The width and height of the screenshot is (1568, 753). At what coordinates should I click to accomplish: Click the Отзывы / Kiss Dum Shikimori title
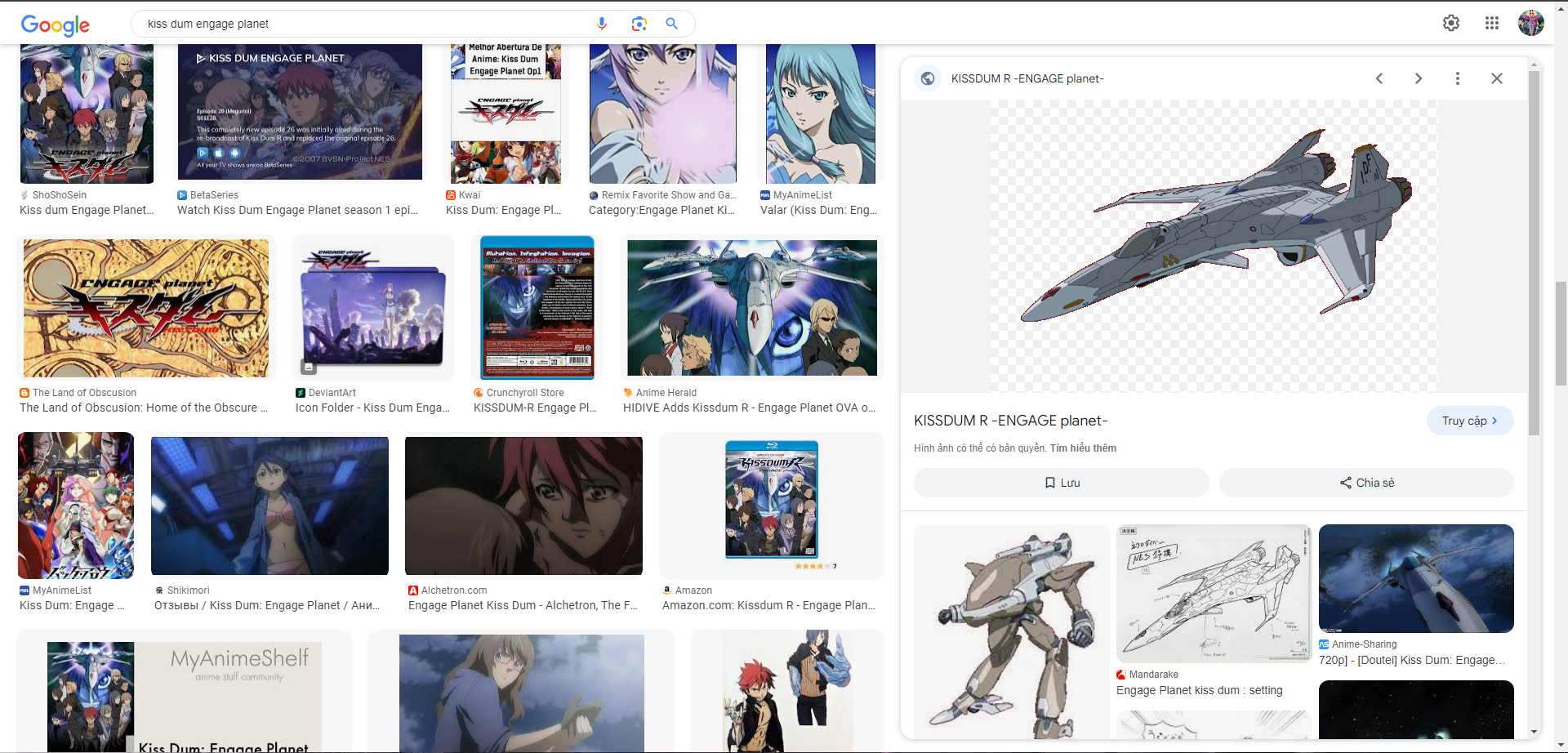[267, 605]
